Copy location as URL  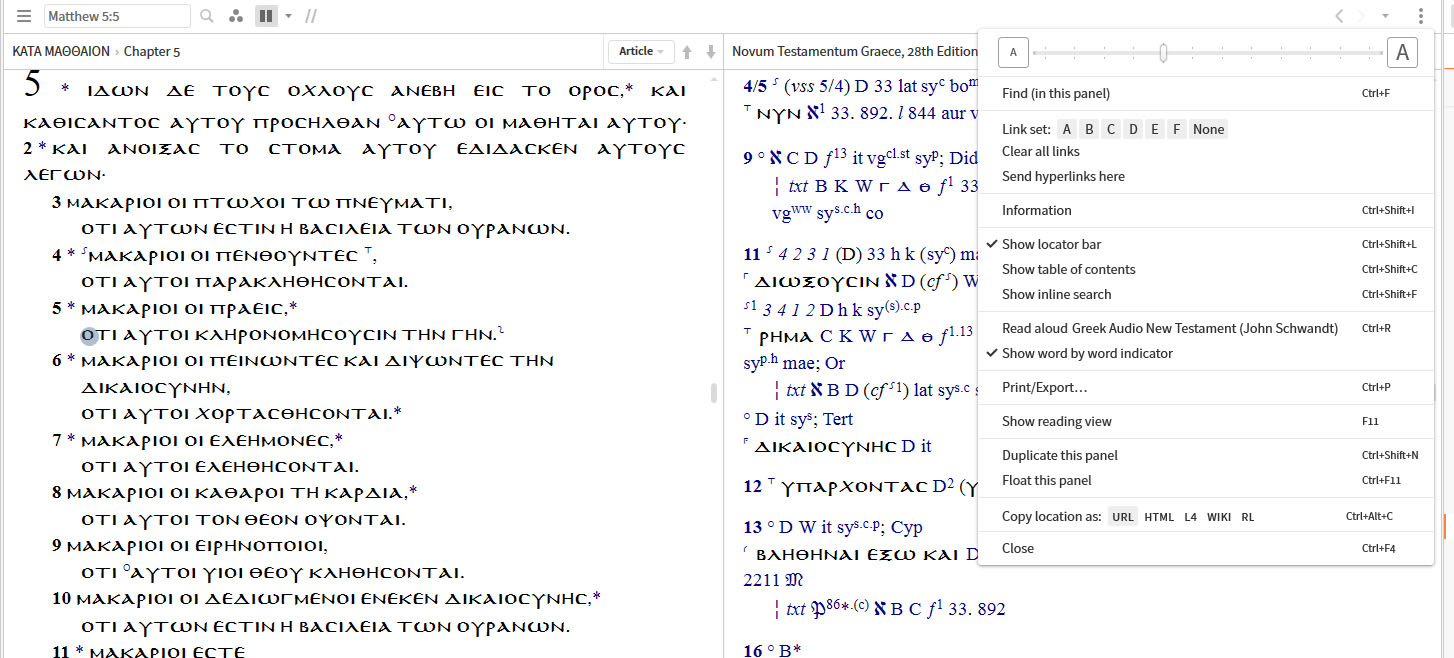point(1123,517)
